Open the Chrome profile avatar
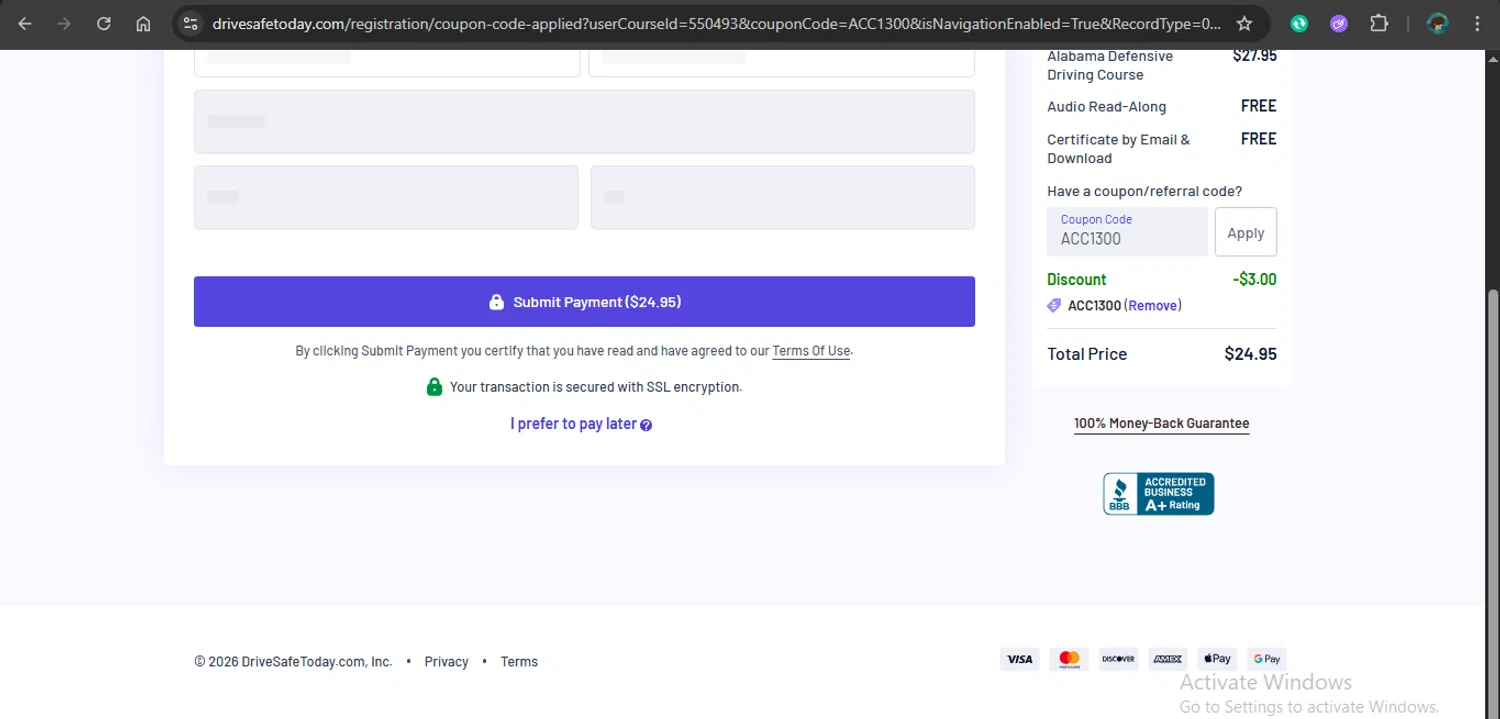The image size is (1500, 719). (1438, 24)
